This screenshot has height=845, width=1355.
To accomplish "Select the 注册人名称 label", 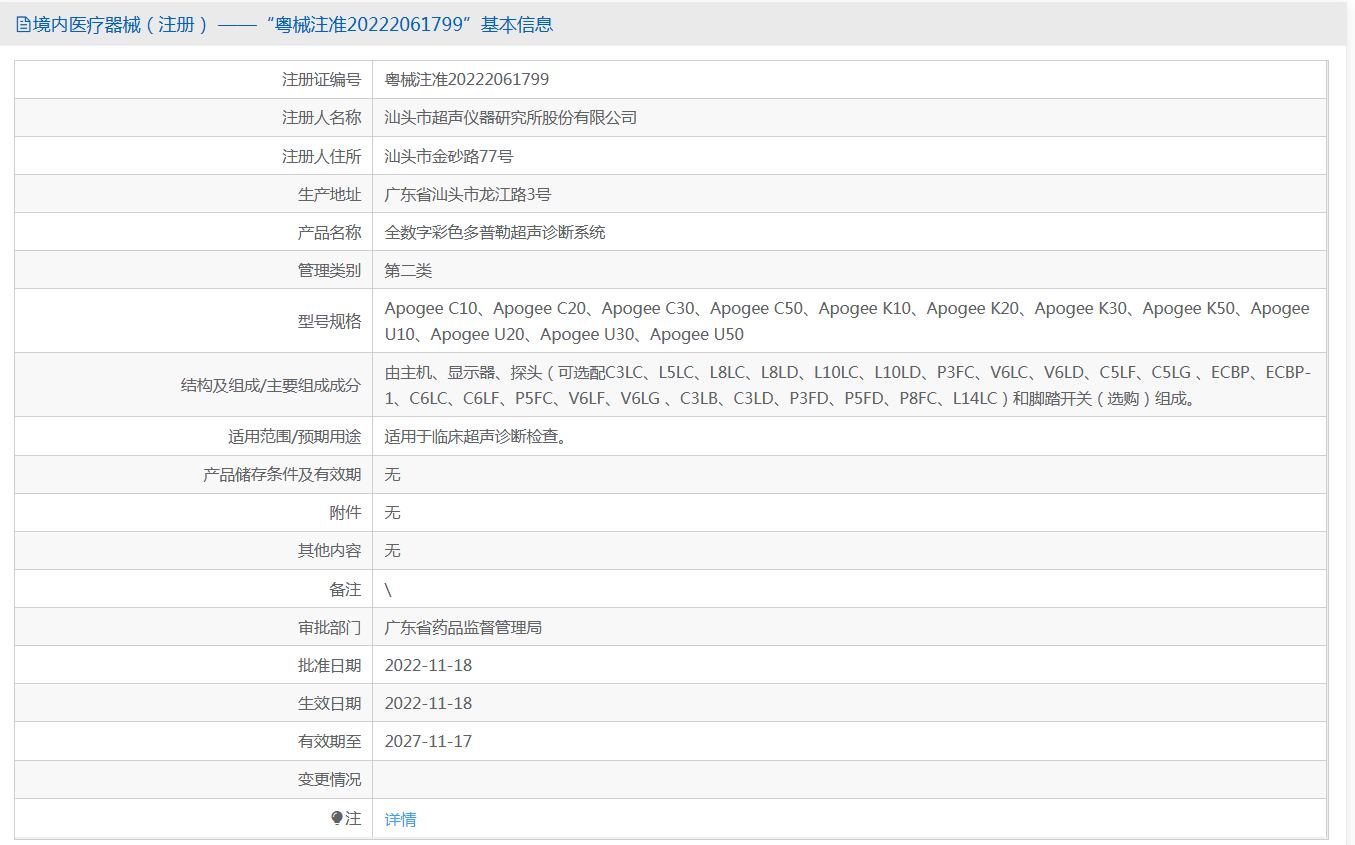I will pos(321,118).
